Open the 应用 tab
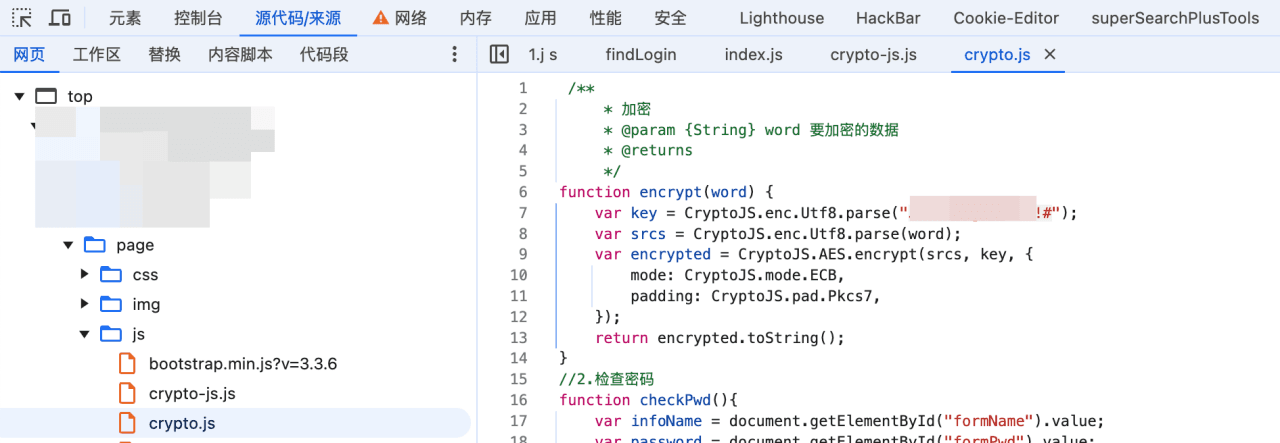1280x443 pixels. pos(540,18)
